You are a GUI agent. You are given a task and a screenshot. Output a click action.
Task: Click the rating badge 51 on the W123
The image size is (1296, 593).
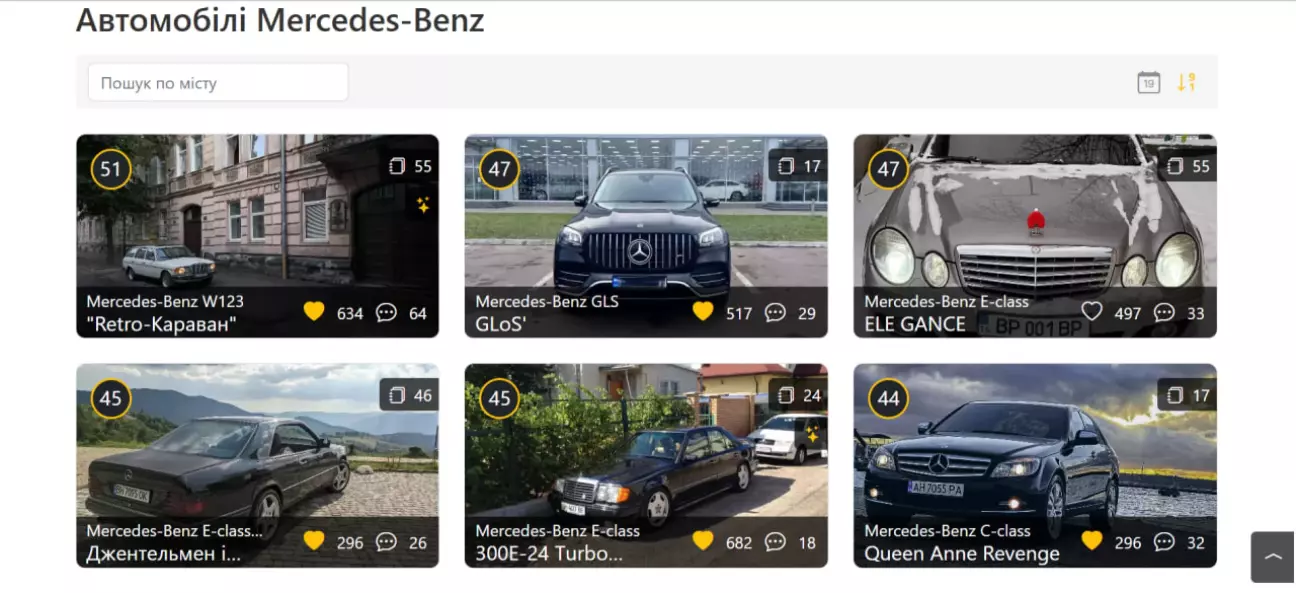click(111, 169)
